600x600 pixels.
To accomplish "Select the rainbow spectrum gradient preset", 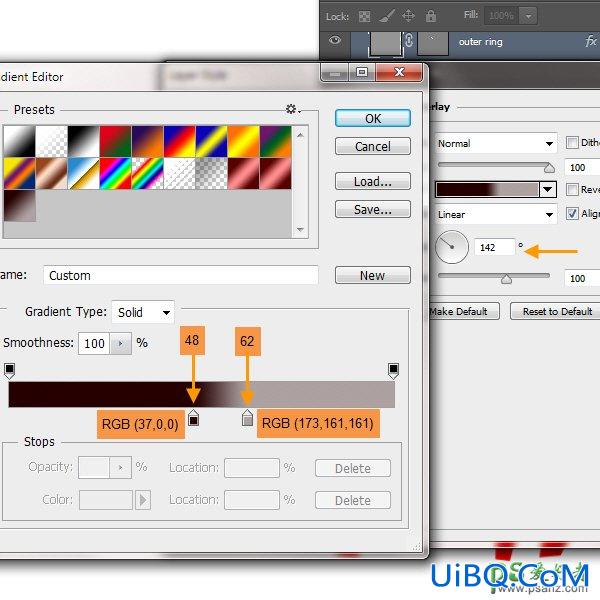I will tap(116, 173).
